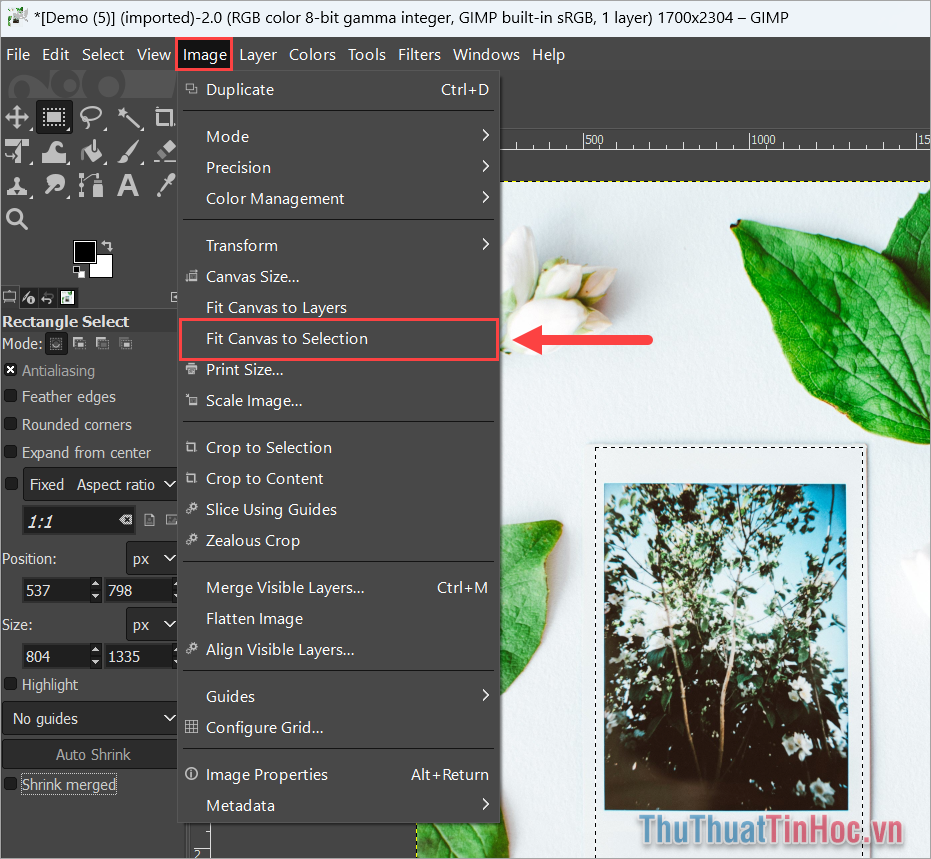Enable the Fixed aspect ratio checkbox

(11, 484)
